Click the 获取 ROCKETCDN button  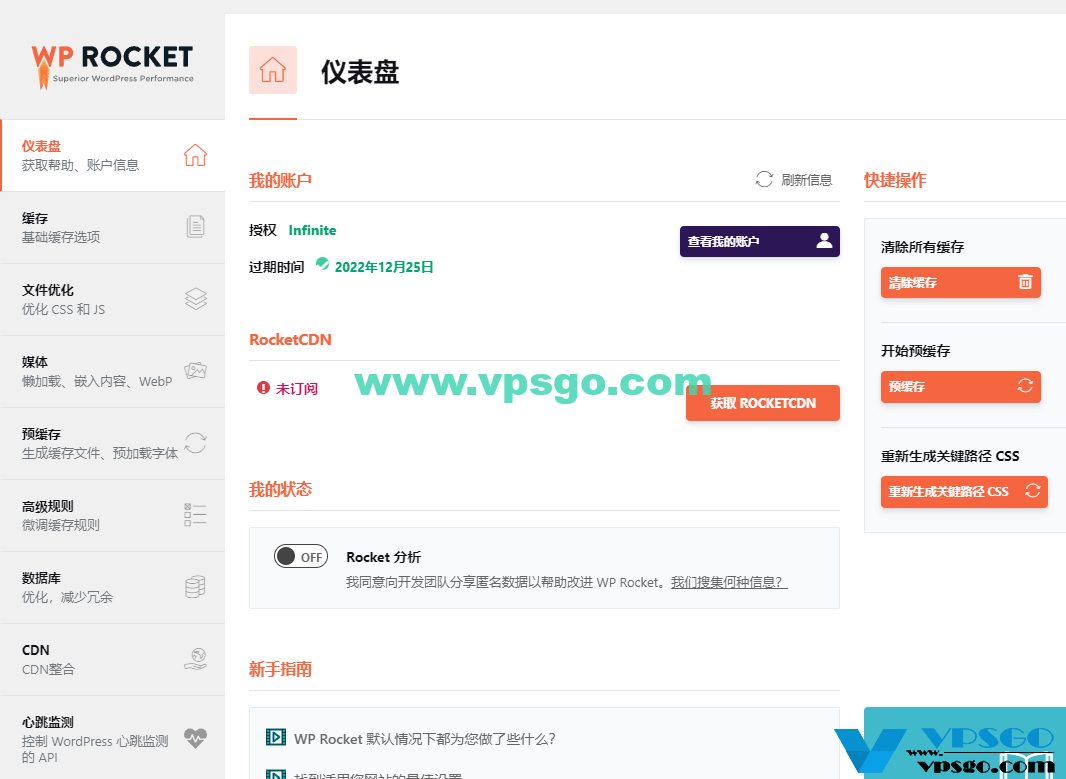[763, 403]
